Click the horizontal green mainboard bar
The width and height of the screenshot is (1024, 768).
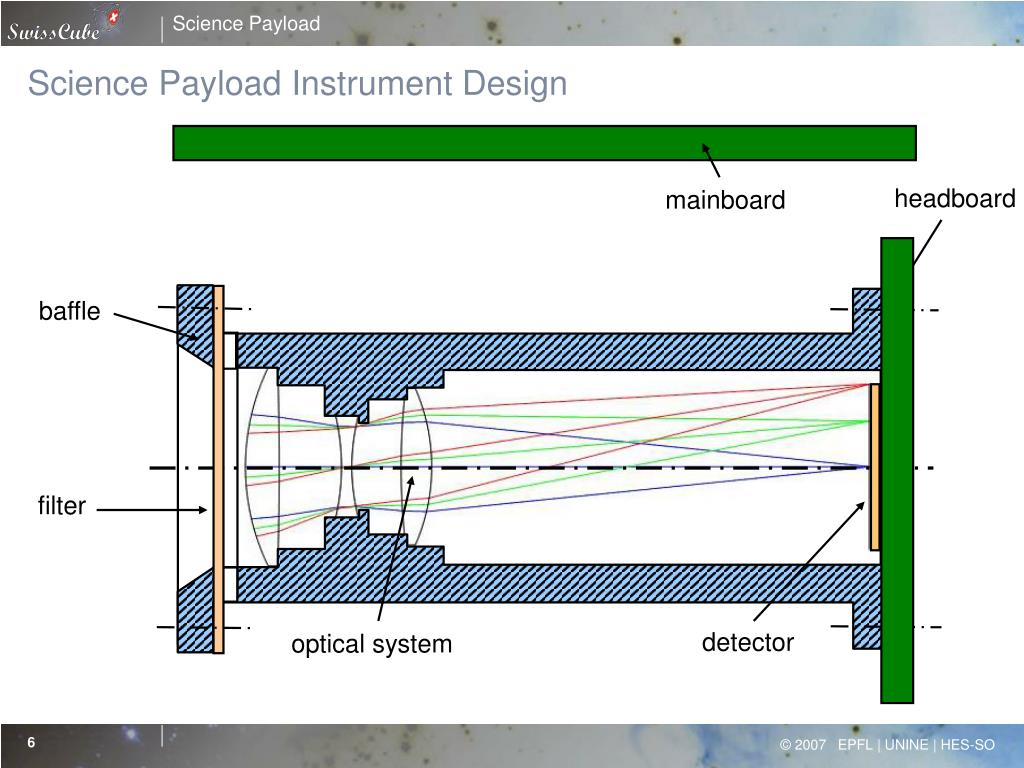(x=545, y=143)
